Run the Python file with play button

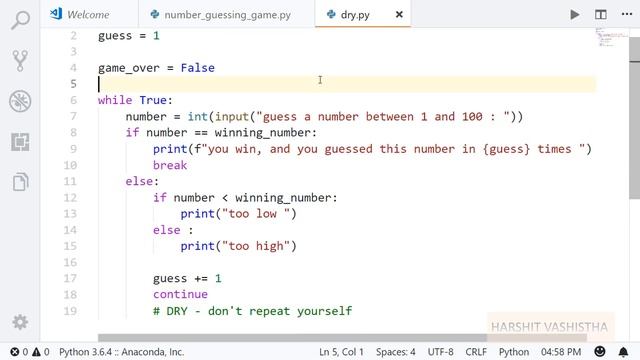574,15
